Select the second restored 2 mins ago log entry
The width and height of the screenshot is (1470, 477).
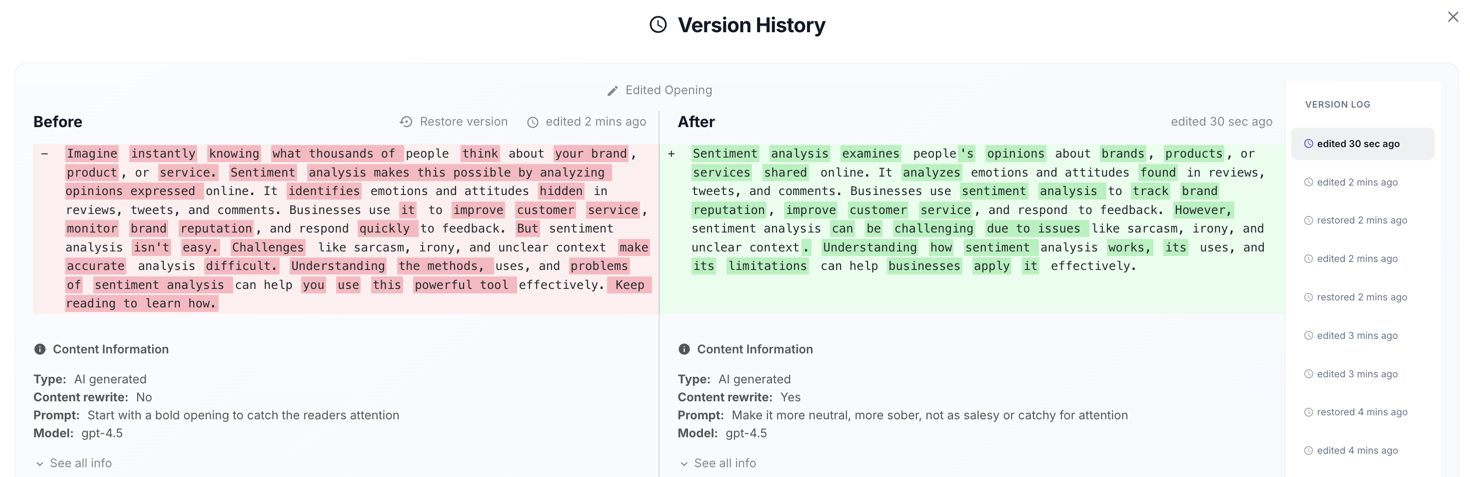point(1362,297)
